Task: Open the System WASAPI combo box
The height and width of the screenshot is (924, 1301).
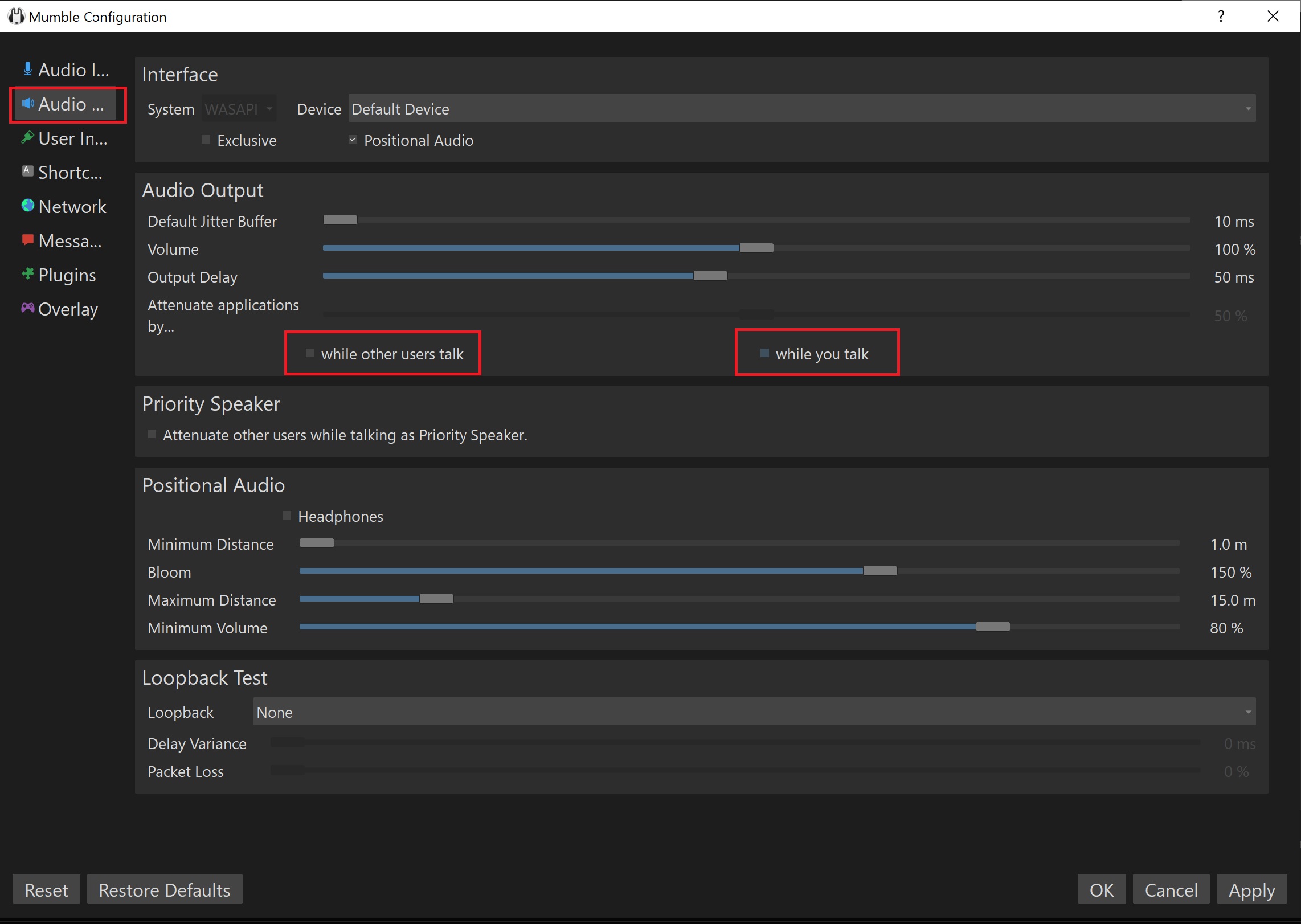Action: pyautogui.click(x=239, y=108)
